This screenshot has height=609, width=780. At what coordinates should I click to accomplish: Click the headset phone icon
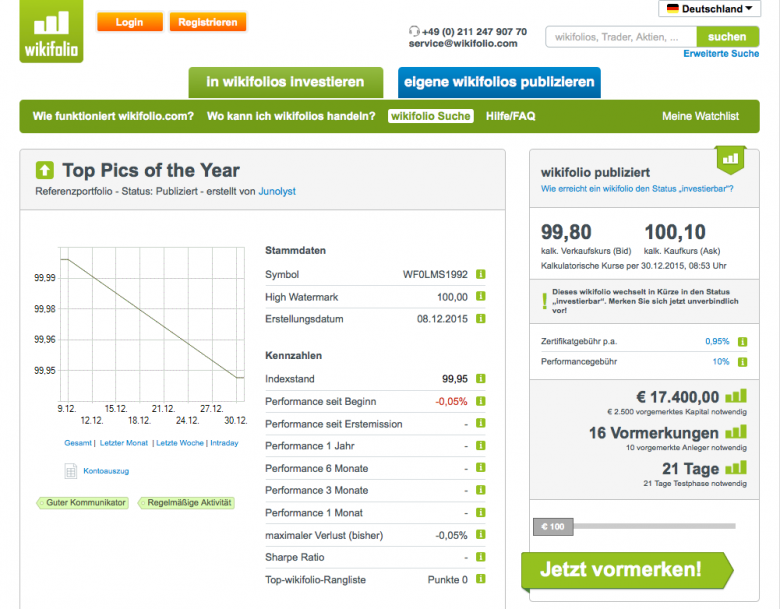[x=414, y=31]
